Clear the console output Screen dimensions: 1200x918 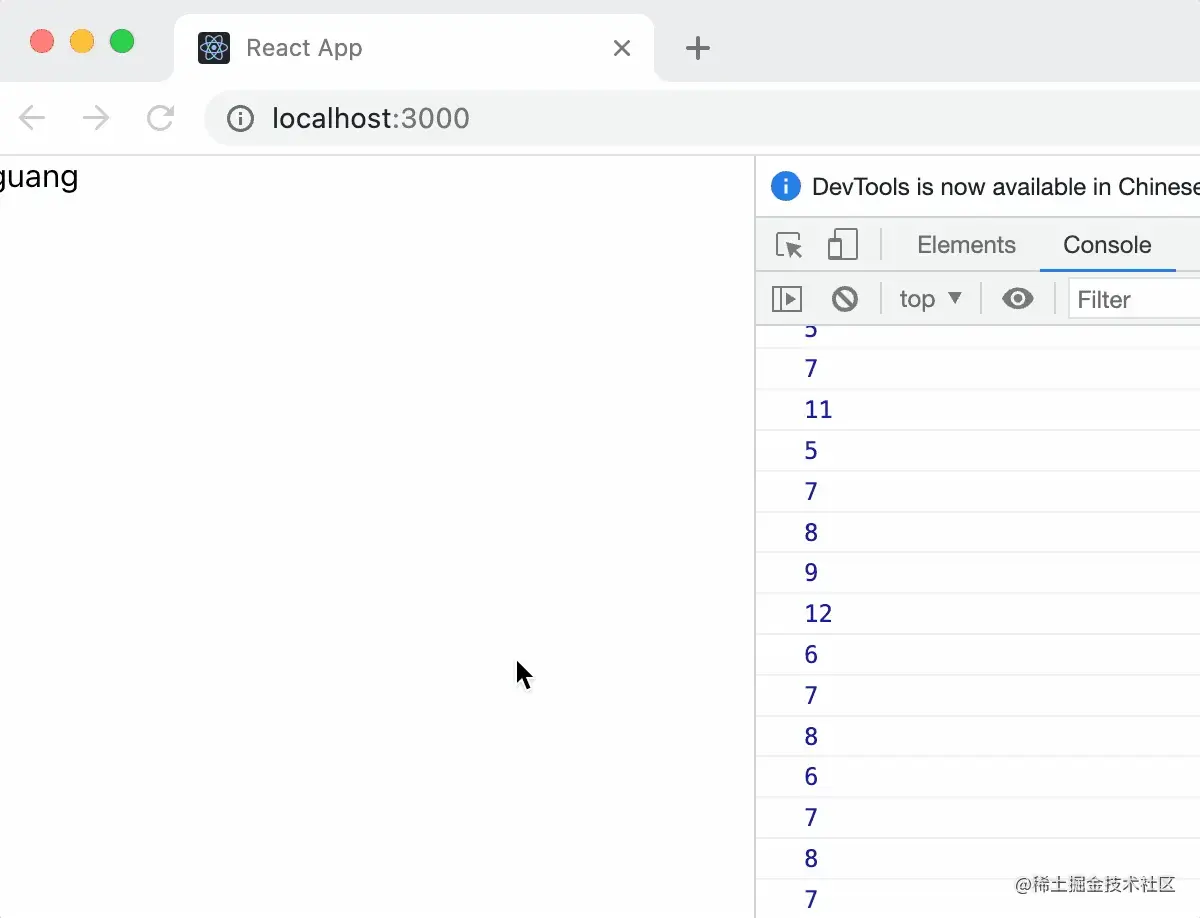click(845, 298)
